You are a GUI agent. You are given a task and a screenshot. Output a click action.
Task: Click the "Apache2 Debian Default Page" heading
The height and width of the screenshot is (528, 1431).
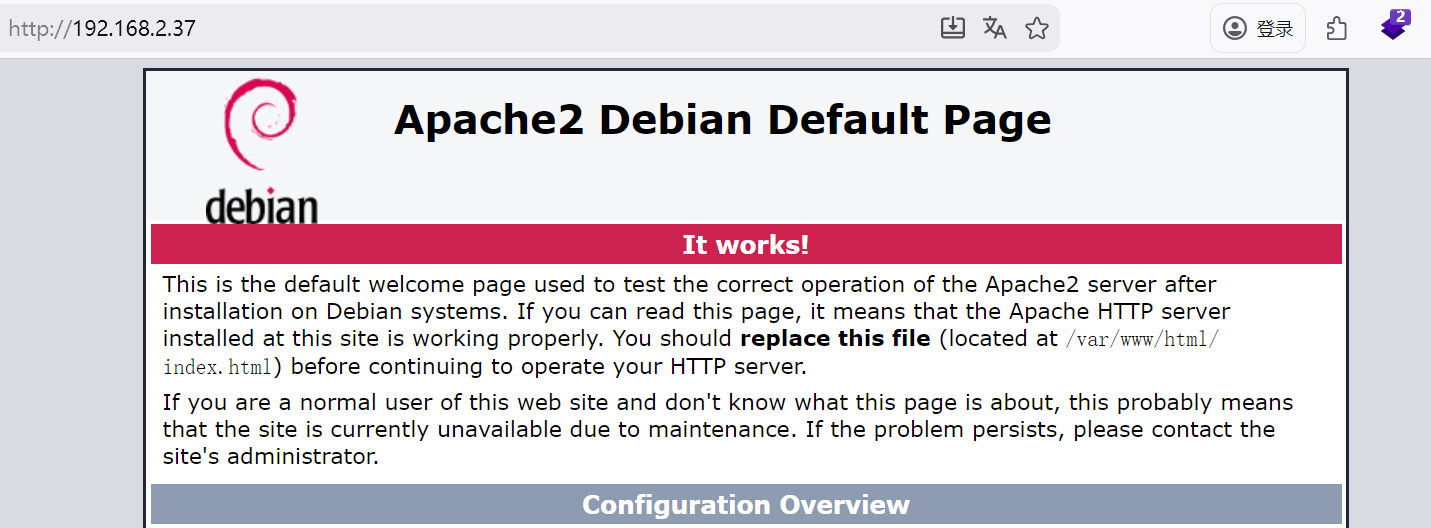click(x=722, y=120)
